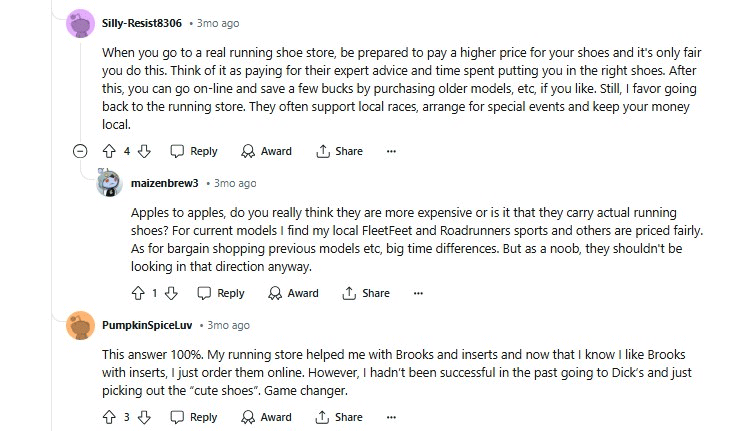Upvote PumpkinSpiceLuv's comment
729x431 pixels.
coord(109,417)
